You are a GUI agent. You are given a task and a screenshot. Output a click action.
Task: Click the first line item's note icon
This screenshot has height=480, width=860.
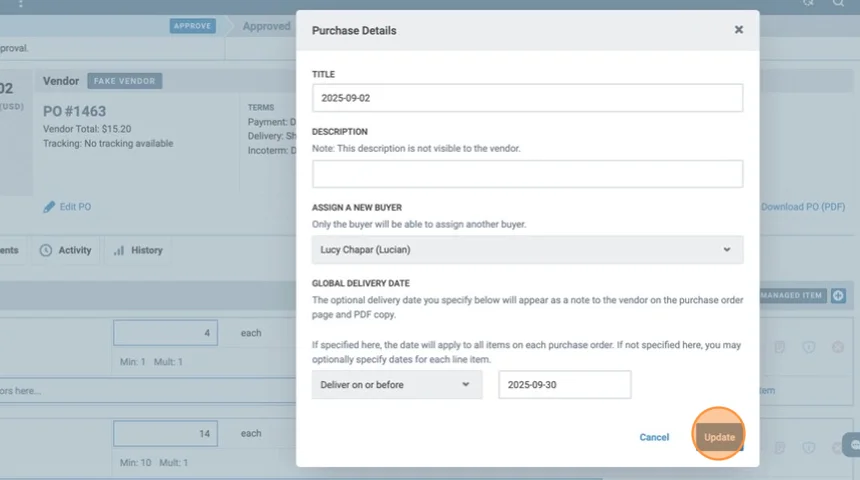click(x=780, y=347)
